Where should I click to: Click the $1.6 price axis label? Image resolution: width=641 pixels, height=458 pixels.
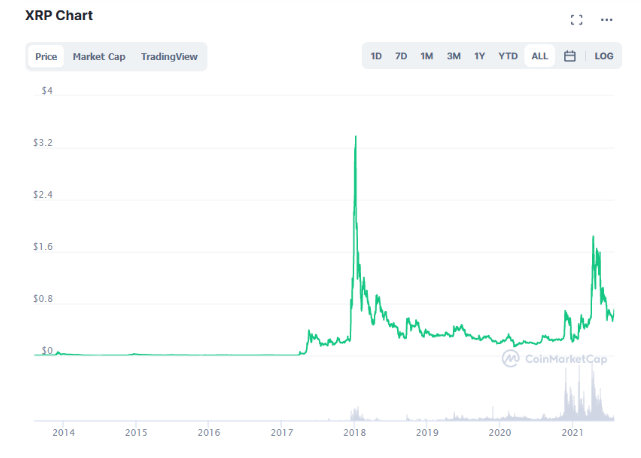coord(43,247)
